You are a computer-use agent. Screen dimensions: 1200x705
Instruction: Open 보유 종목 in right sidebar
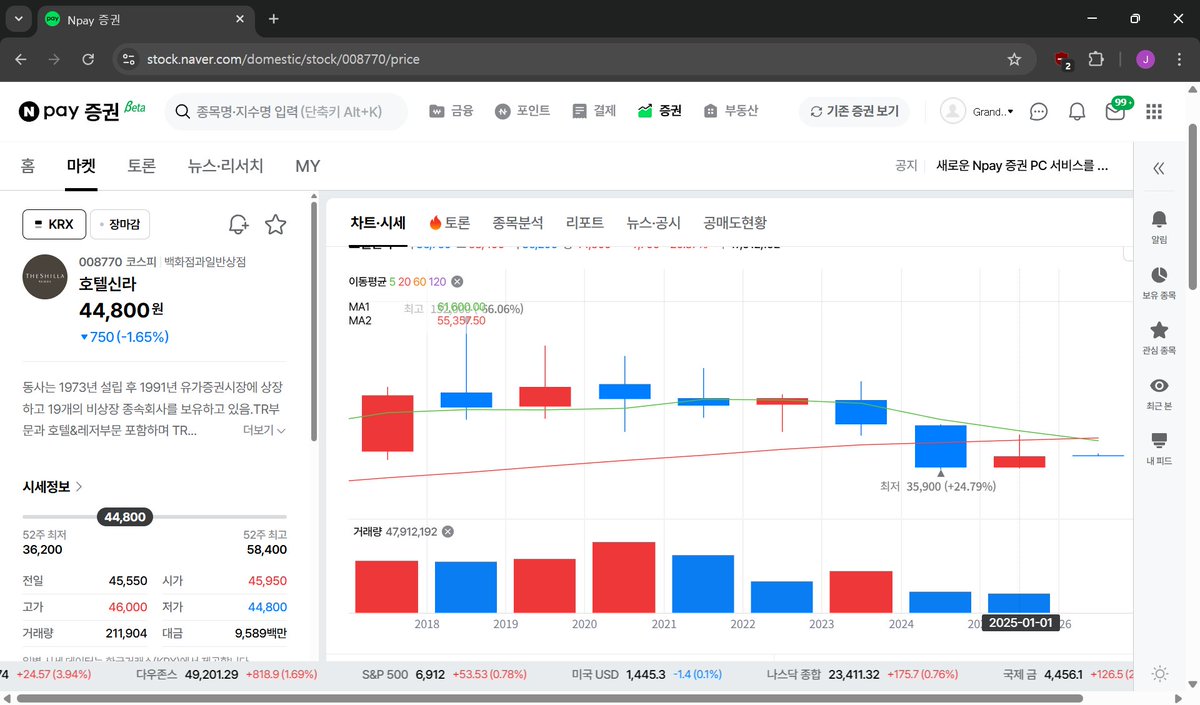pyautogui.click(x=1159, y=282)
